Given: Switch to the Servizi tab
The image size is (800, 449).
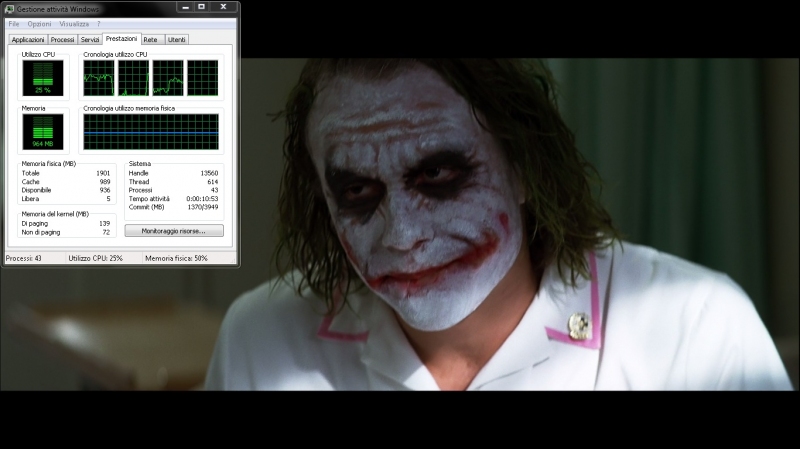Looking at the screenshot, I should pyautogui.click(x=90, y=40).
